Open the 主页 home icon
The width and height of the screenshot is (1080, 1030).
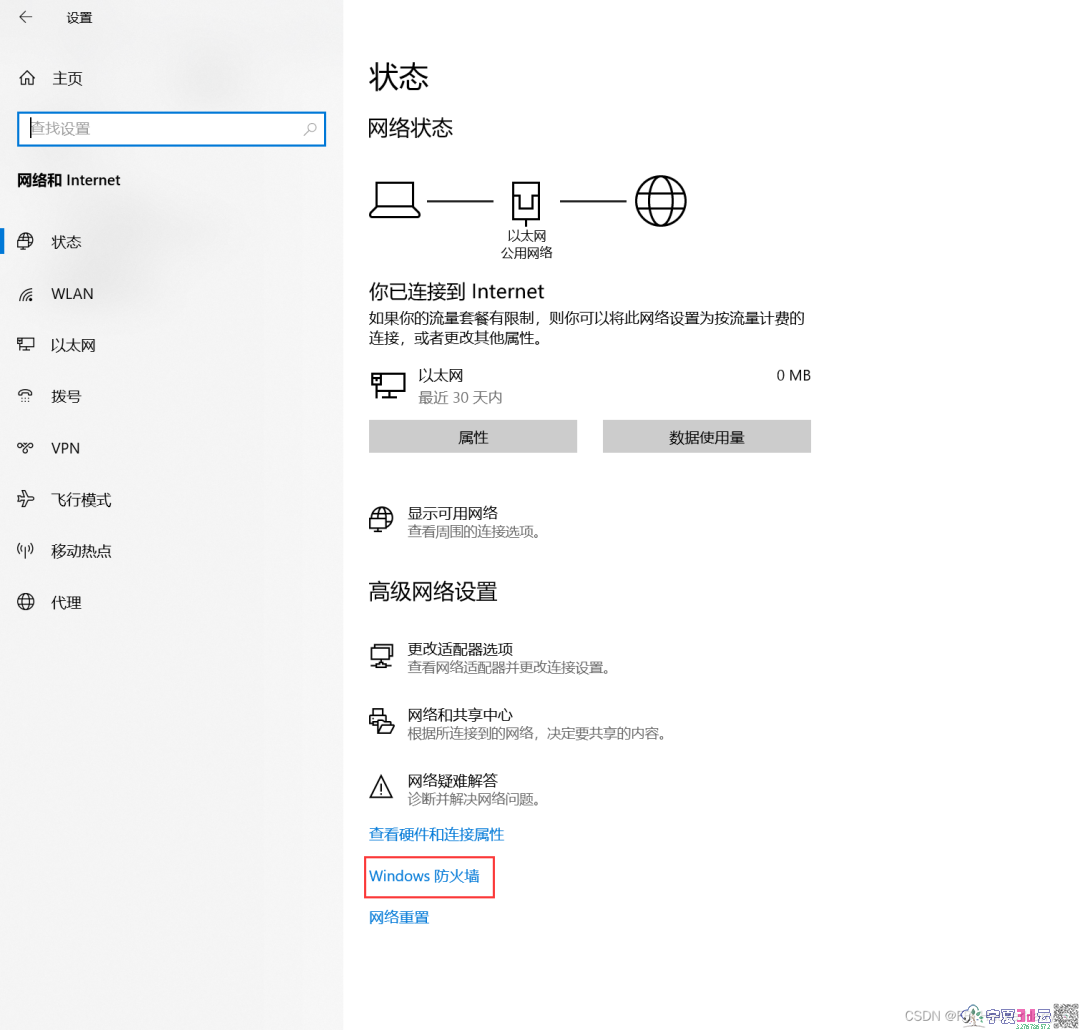27,78
